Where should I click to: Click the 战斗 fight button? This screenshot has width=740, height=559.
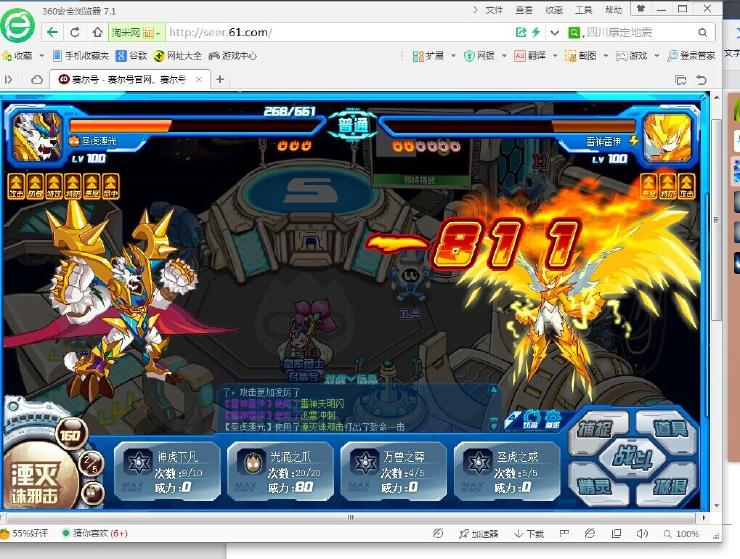(x=632, y=457)
